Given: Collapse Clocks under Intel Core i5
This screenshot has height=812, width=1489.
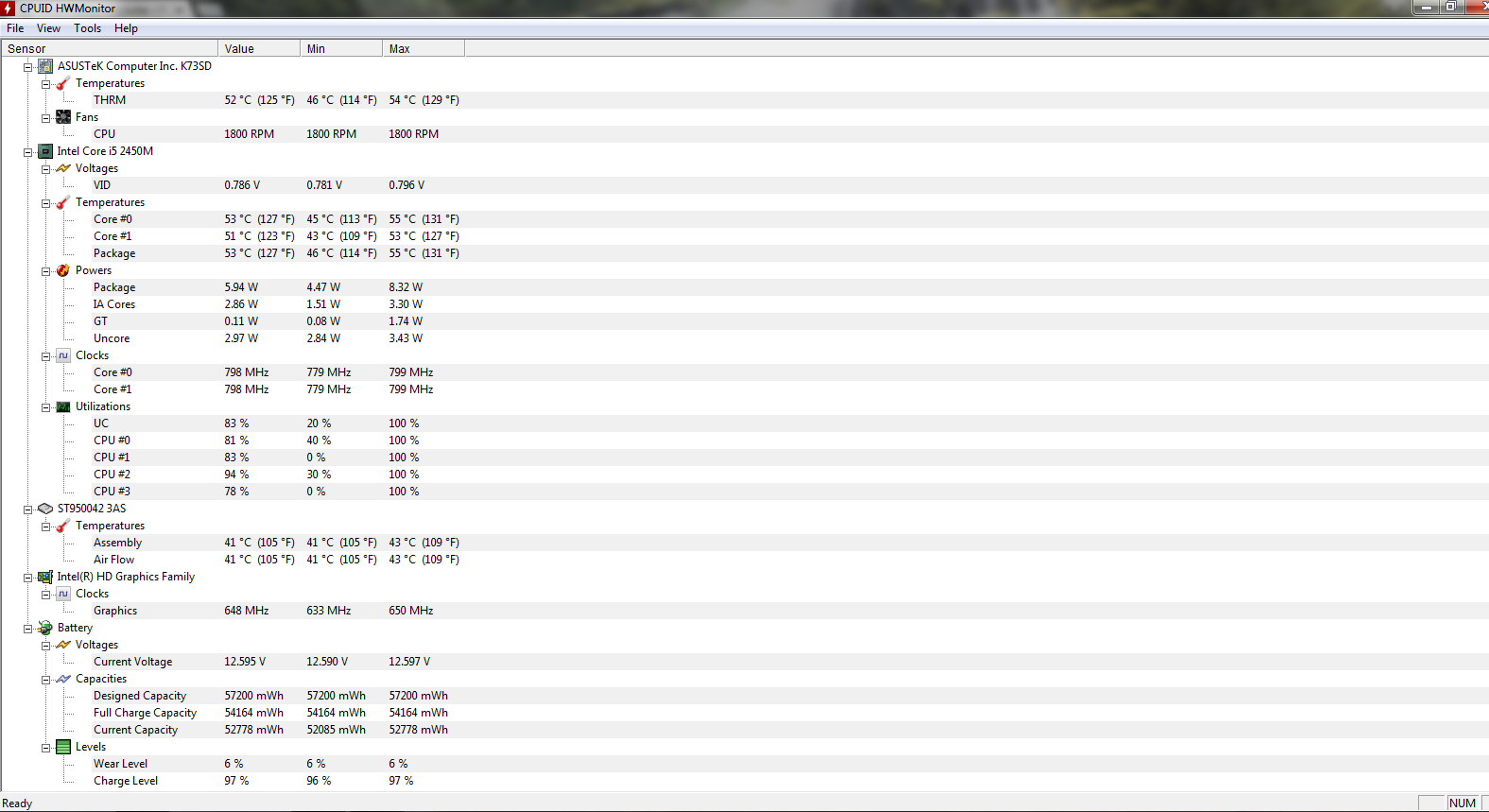Looking at the screenshot, I should coord(45,356).
